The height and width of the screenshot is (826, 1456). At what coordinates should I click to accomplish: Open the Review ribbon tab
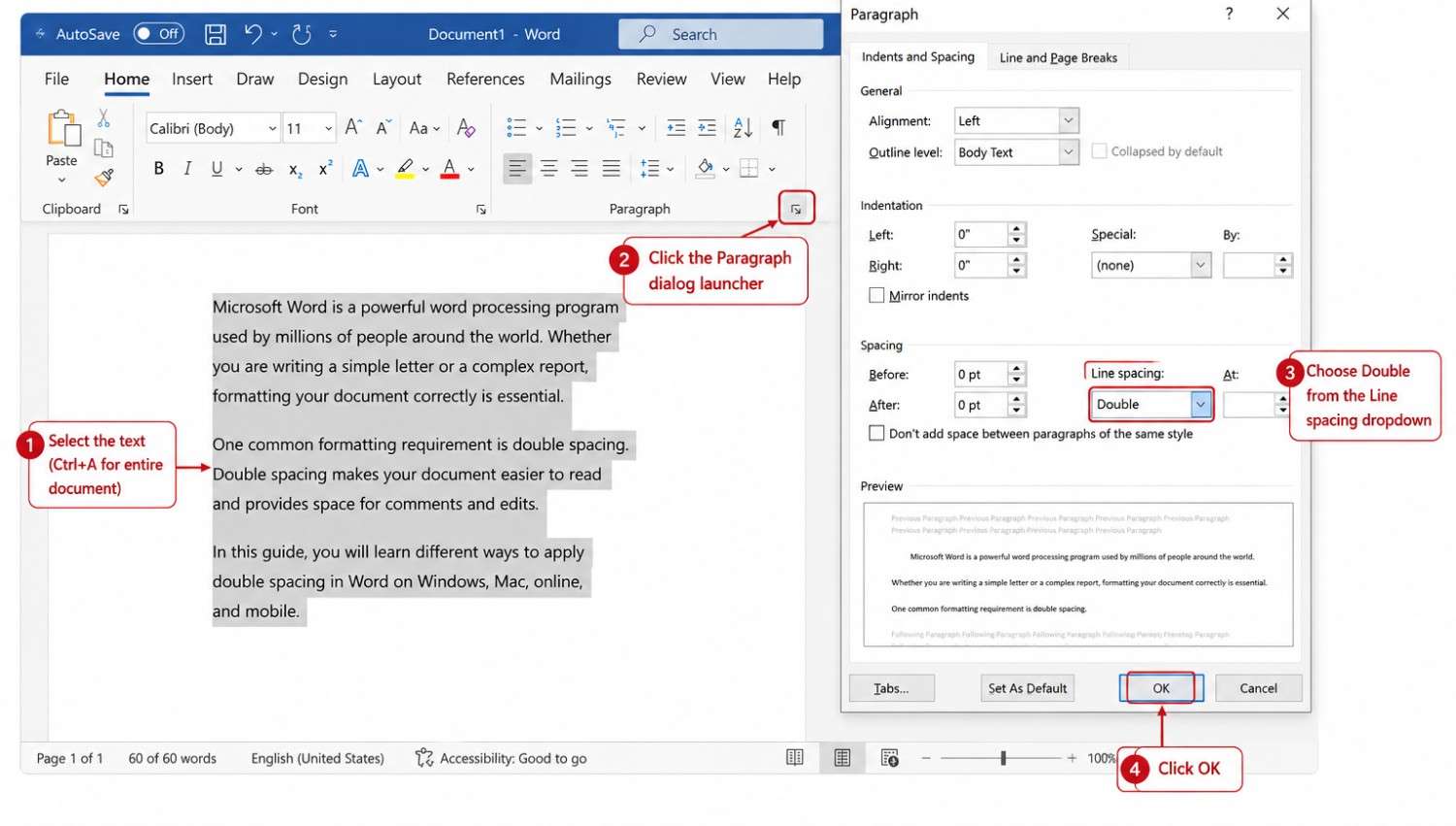[661, 80]
